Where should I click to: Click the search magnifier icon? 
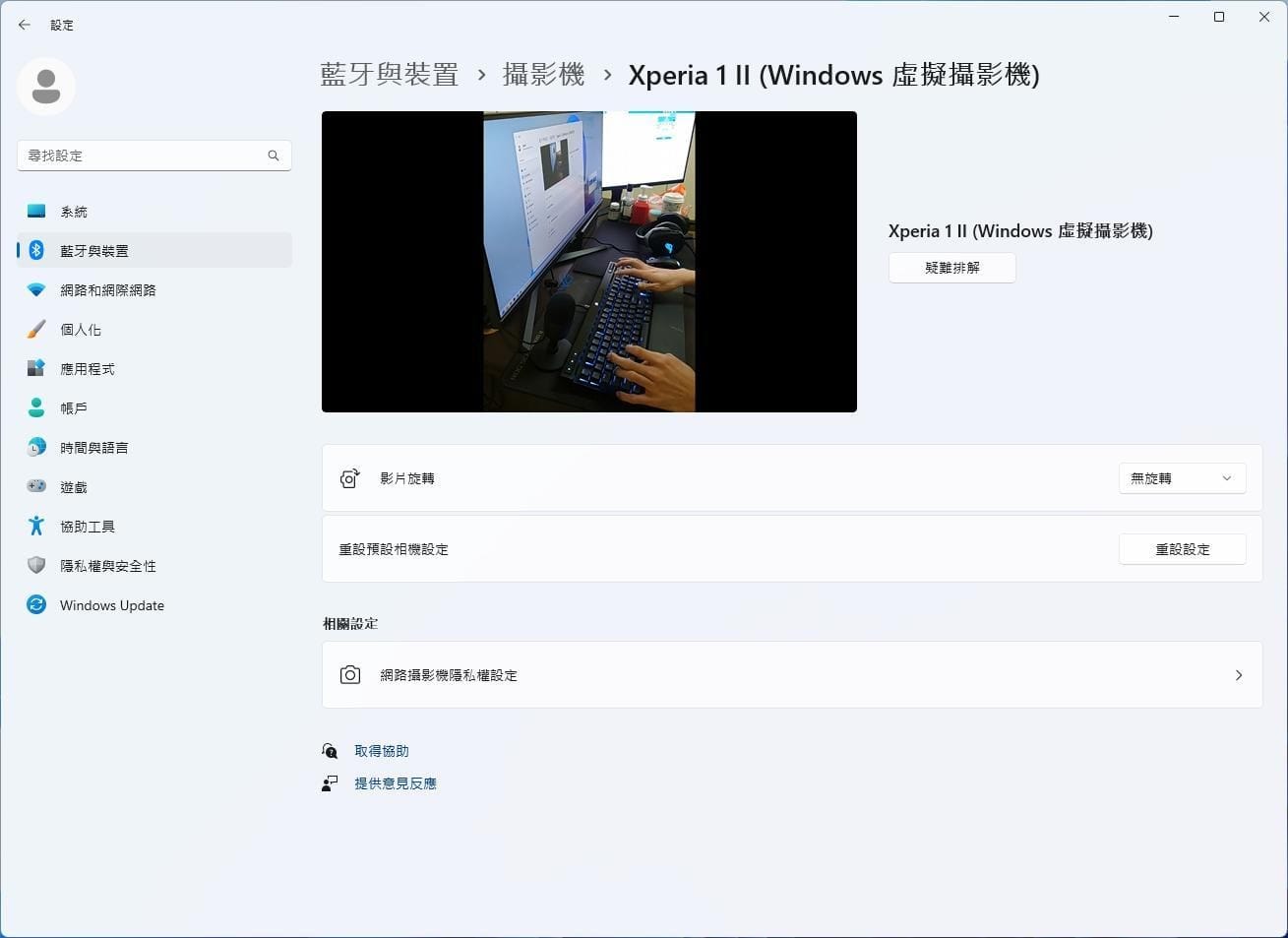274,156
